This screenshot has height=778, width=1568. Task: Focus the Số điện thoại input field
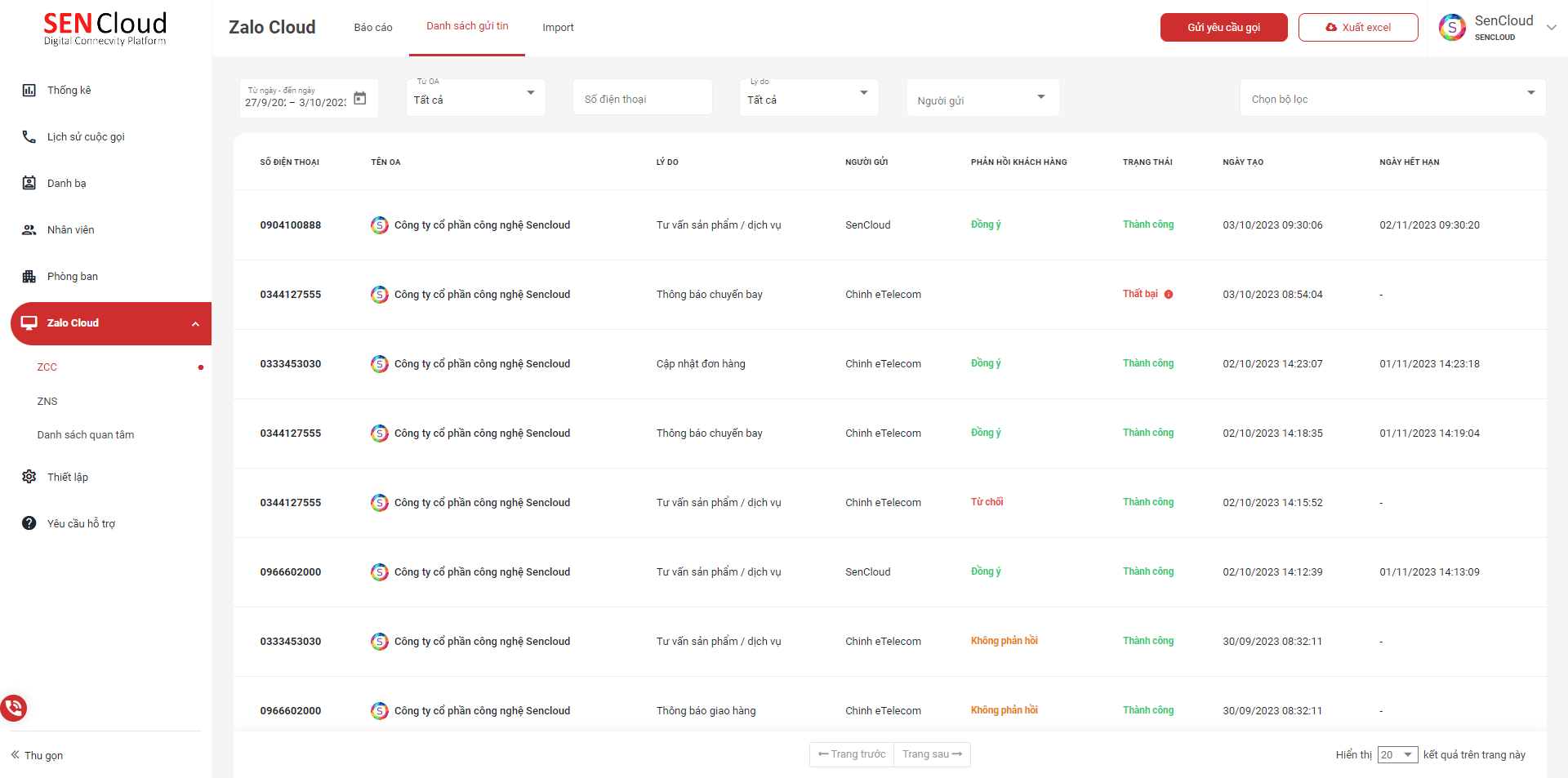pyautogui.click(x=642, y=99)
